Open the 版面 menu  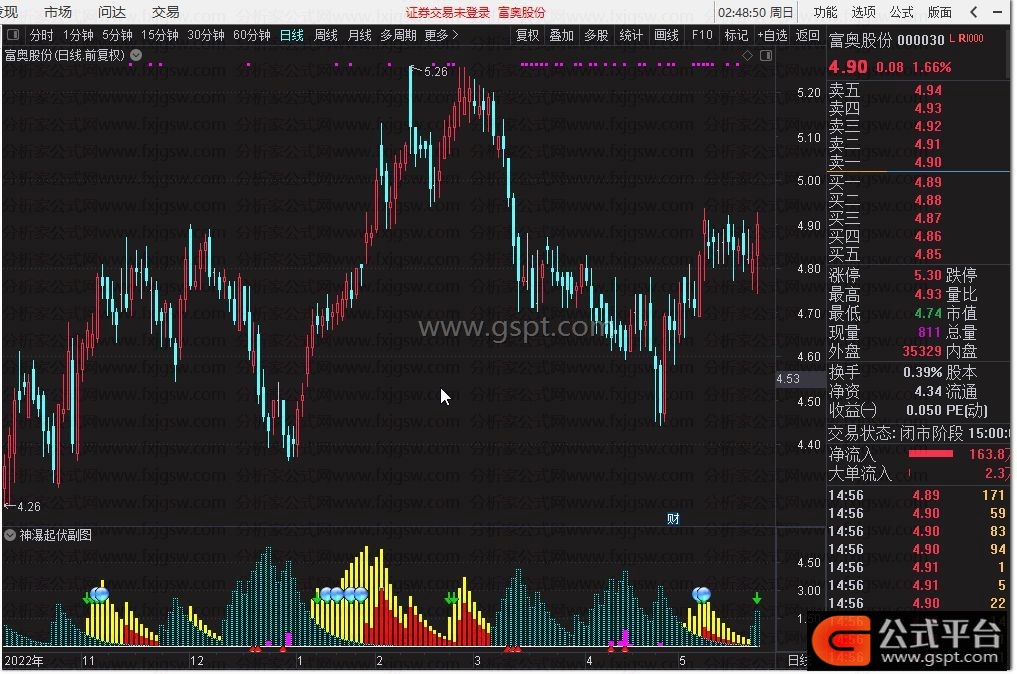point(940,12)
